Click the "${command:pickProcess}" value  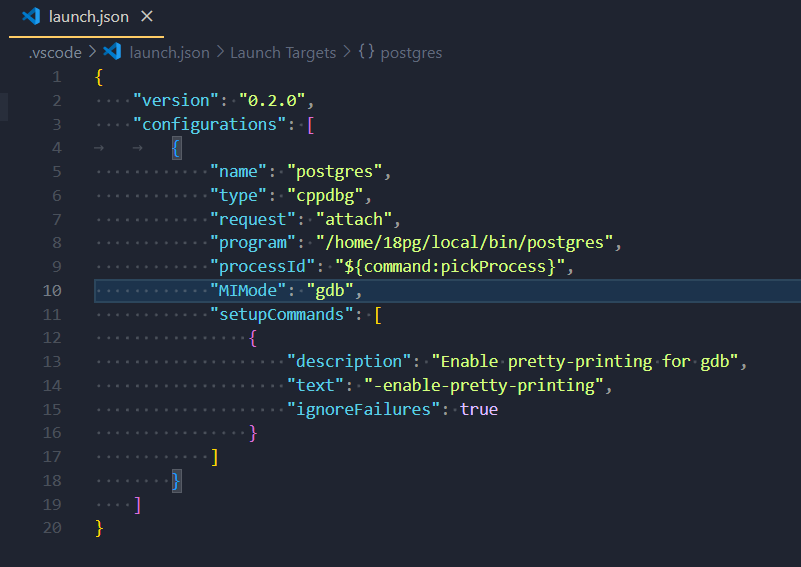pyautogui.click(x=450, y=267)
